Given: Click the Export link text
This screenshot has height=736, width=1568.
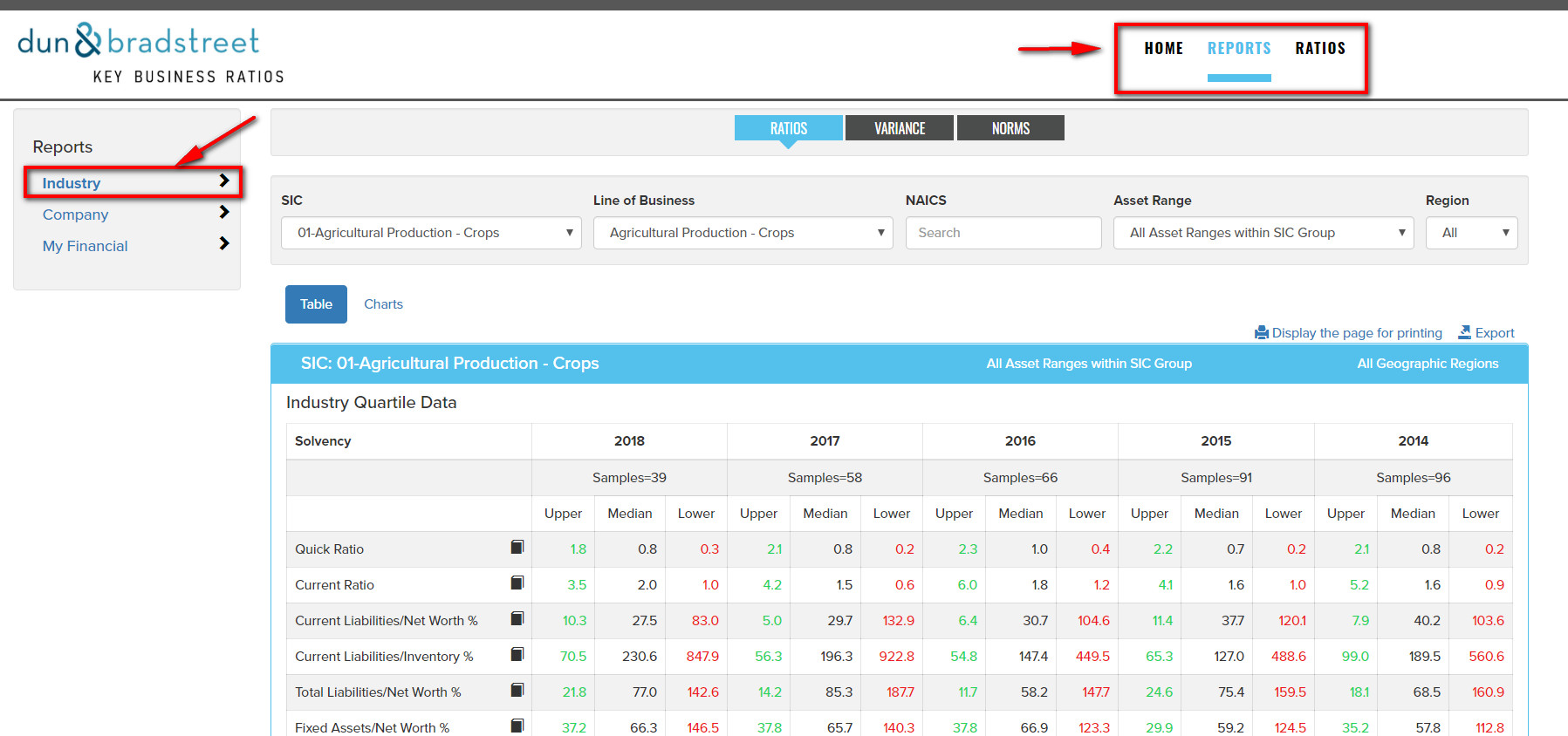Looking at the screenshot, I should pos(1495,333).
